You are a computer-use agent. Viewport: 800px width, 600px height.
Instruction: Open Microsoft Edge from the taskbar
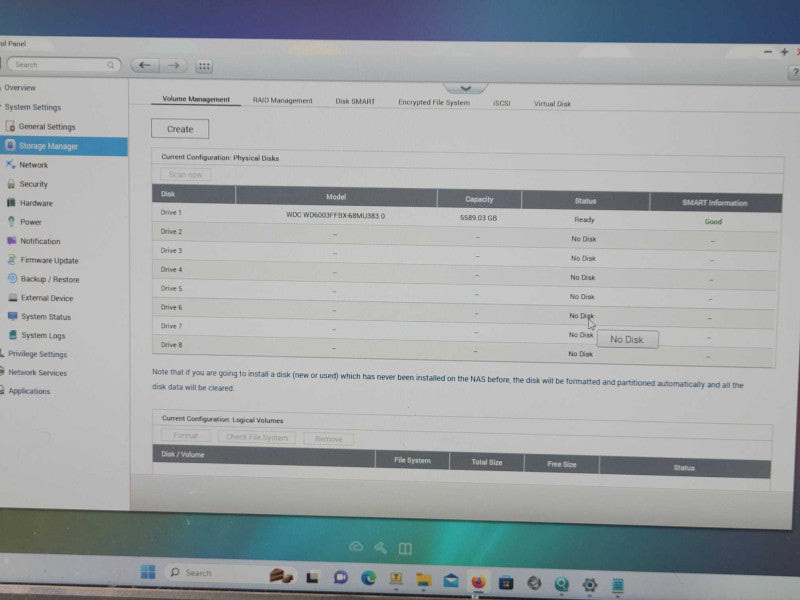(368, 578)
